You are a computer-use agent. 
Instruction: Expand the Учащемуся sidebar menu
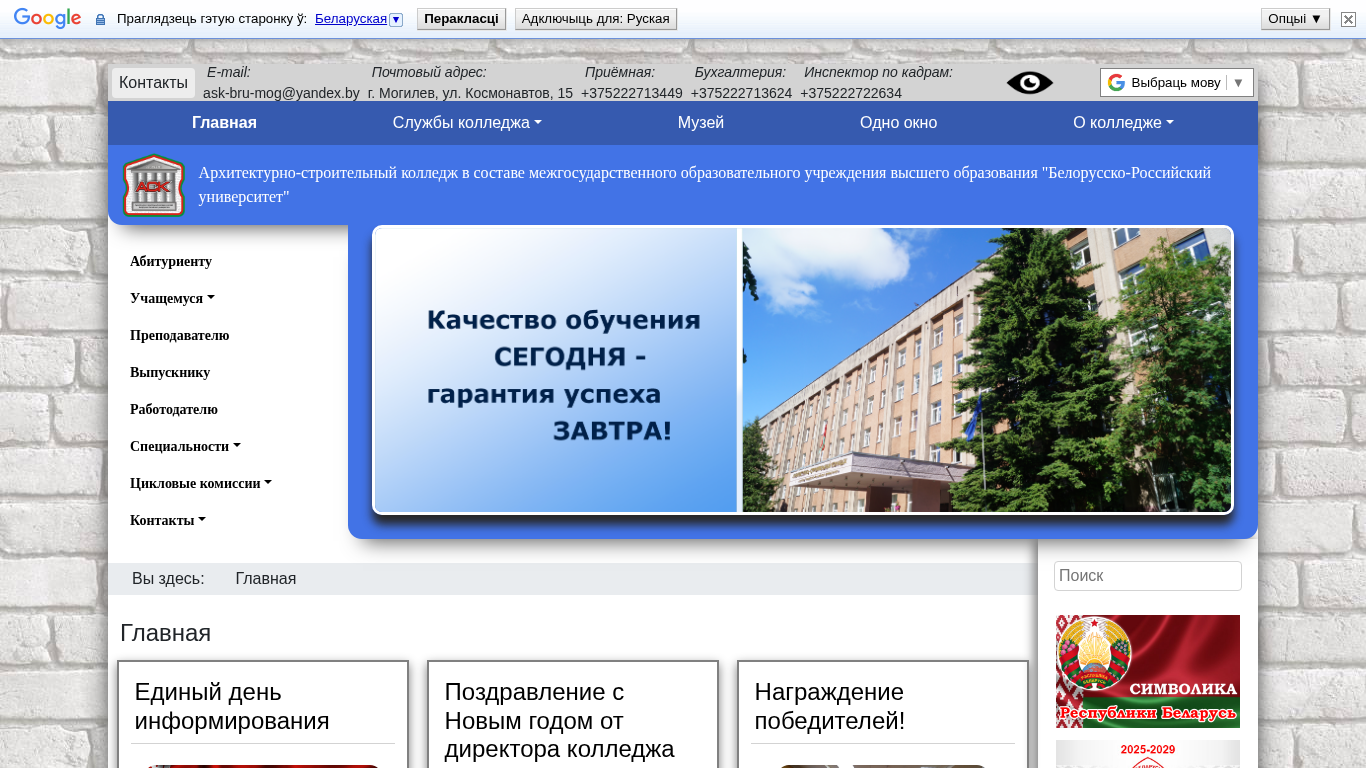[172, 299]
